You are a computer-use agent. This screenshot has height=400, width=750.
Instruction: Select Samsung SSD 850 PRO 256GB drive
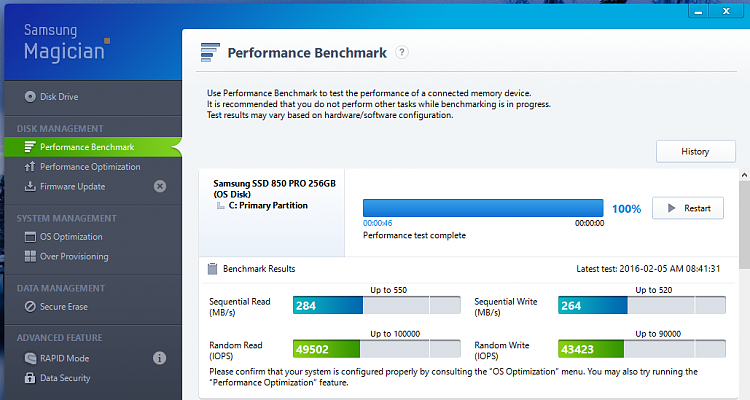click(x=274, y=189)
